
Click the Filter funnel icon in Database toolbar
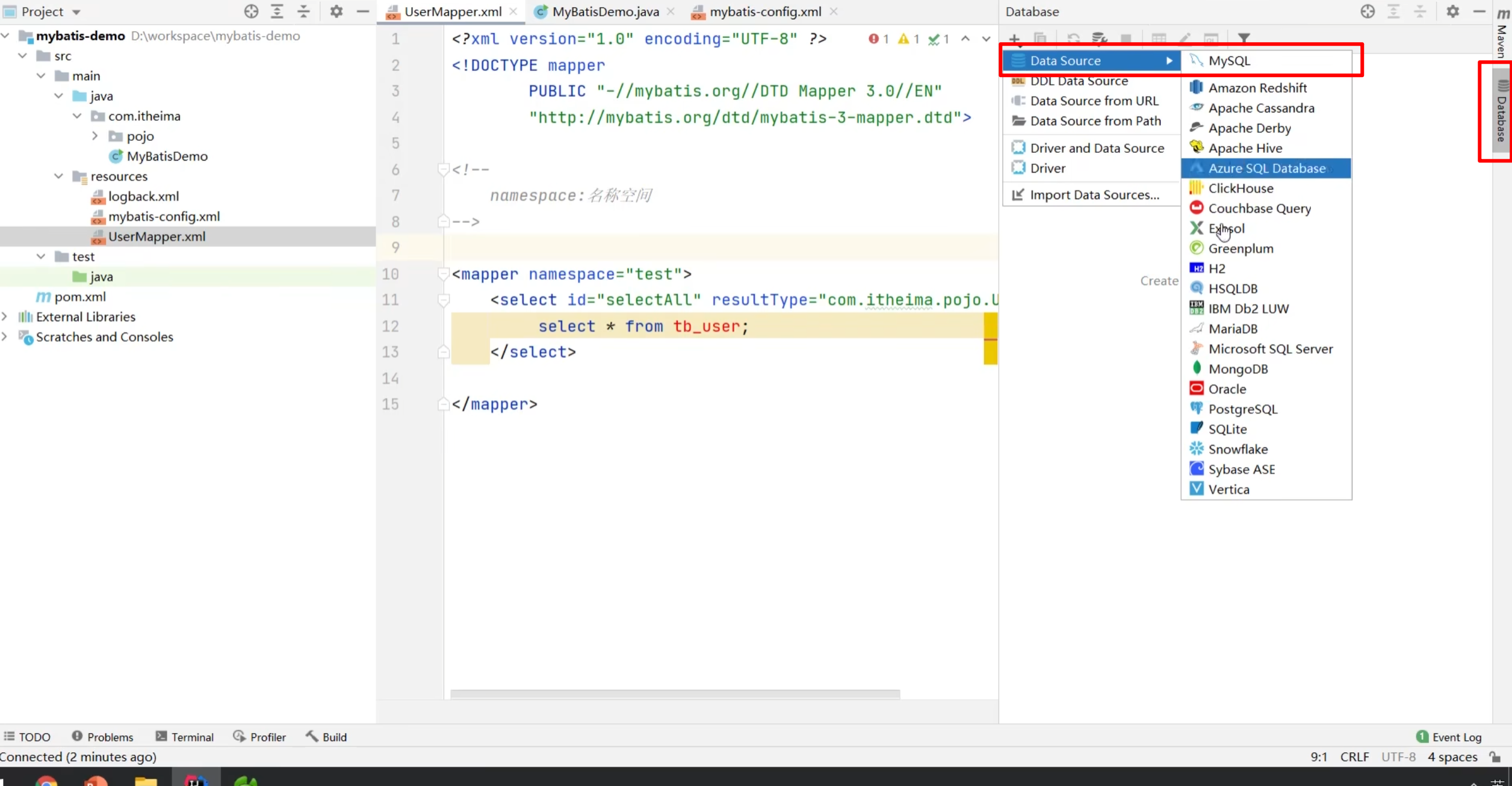tap(1244, 39)
